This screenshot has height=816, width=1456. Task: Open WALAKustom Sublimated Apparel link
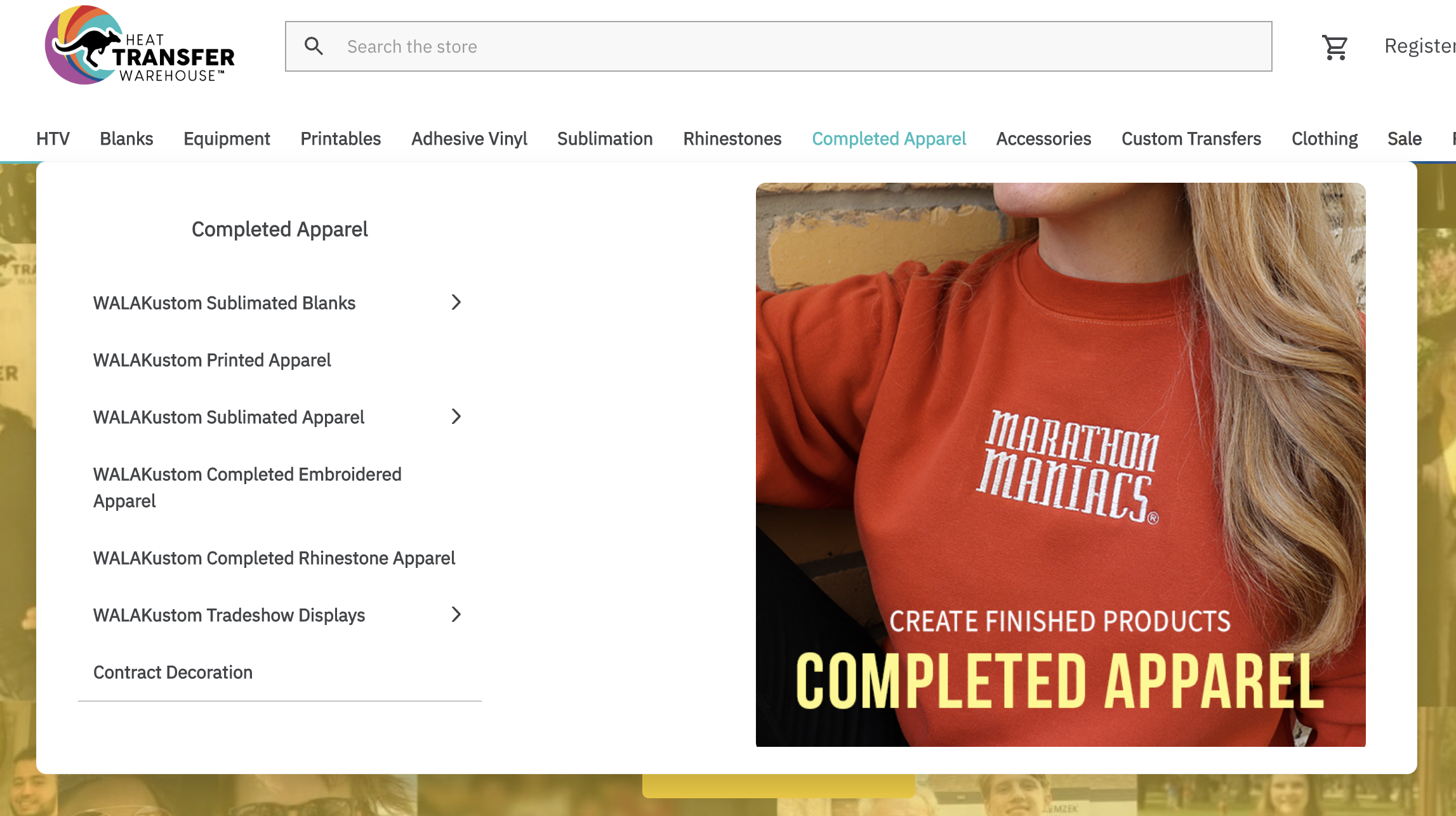(x=228, y=417)
